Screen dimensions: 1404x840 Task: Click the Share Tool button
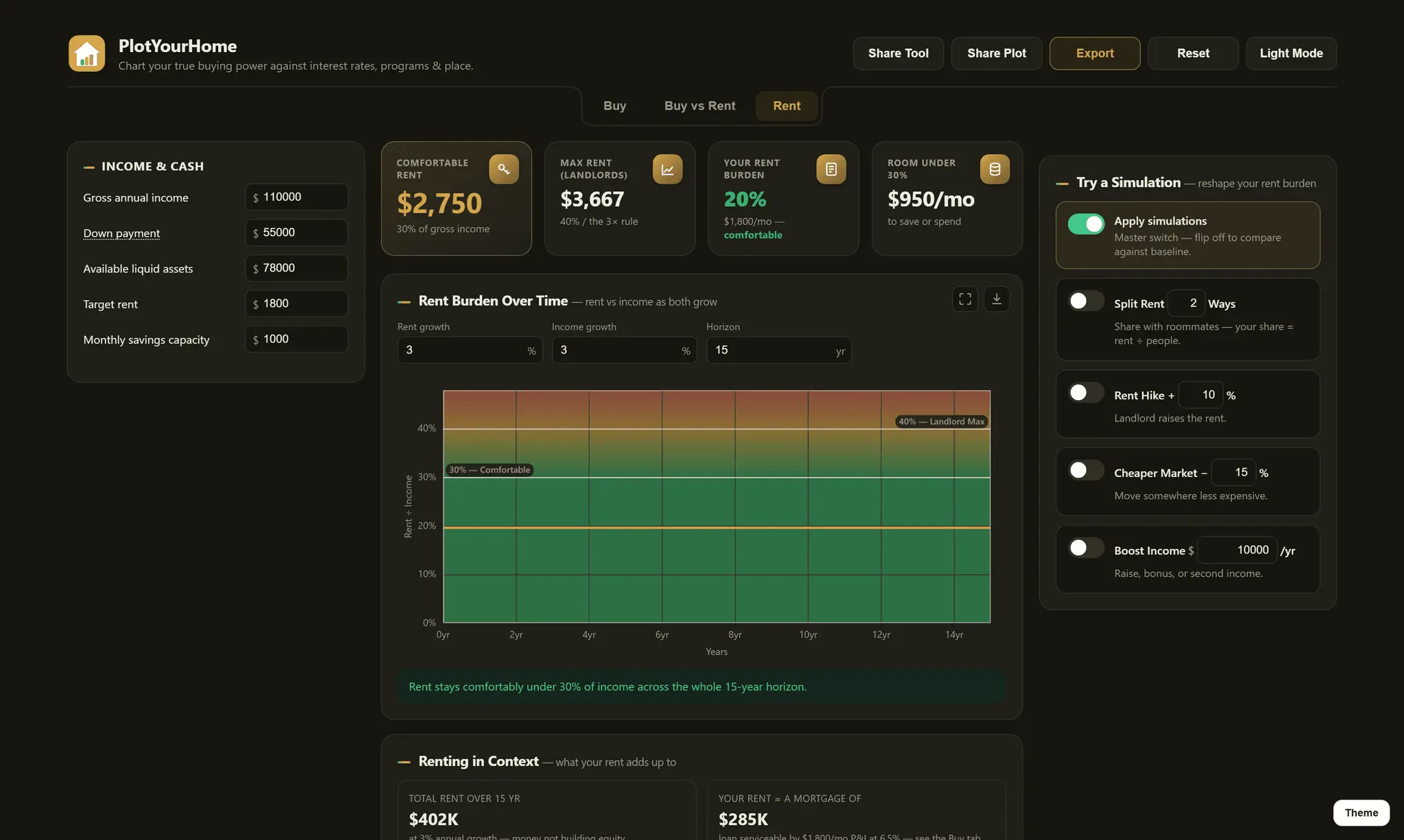click(898, 53)
